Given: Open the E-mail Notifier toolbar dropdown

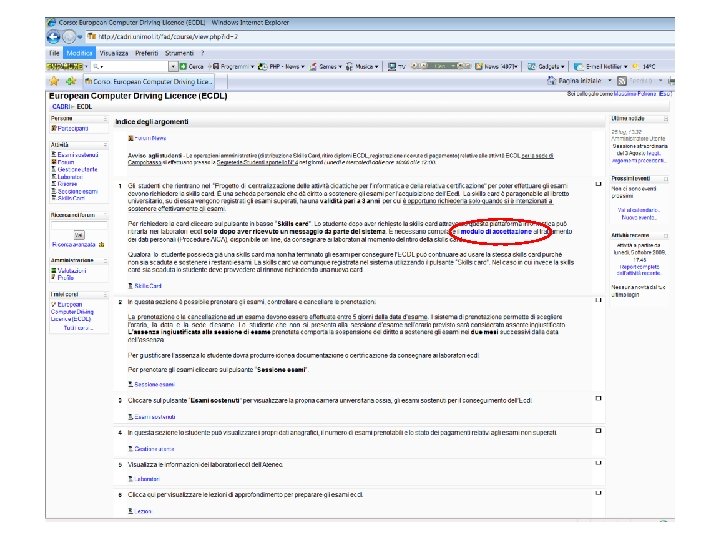Looking at the screenshot, I should (601, 67).
